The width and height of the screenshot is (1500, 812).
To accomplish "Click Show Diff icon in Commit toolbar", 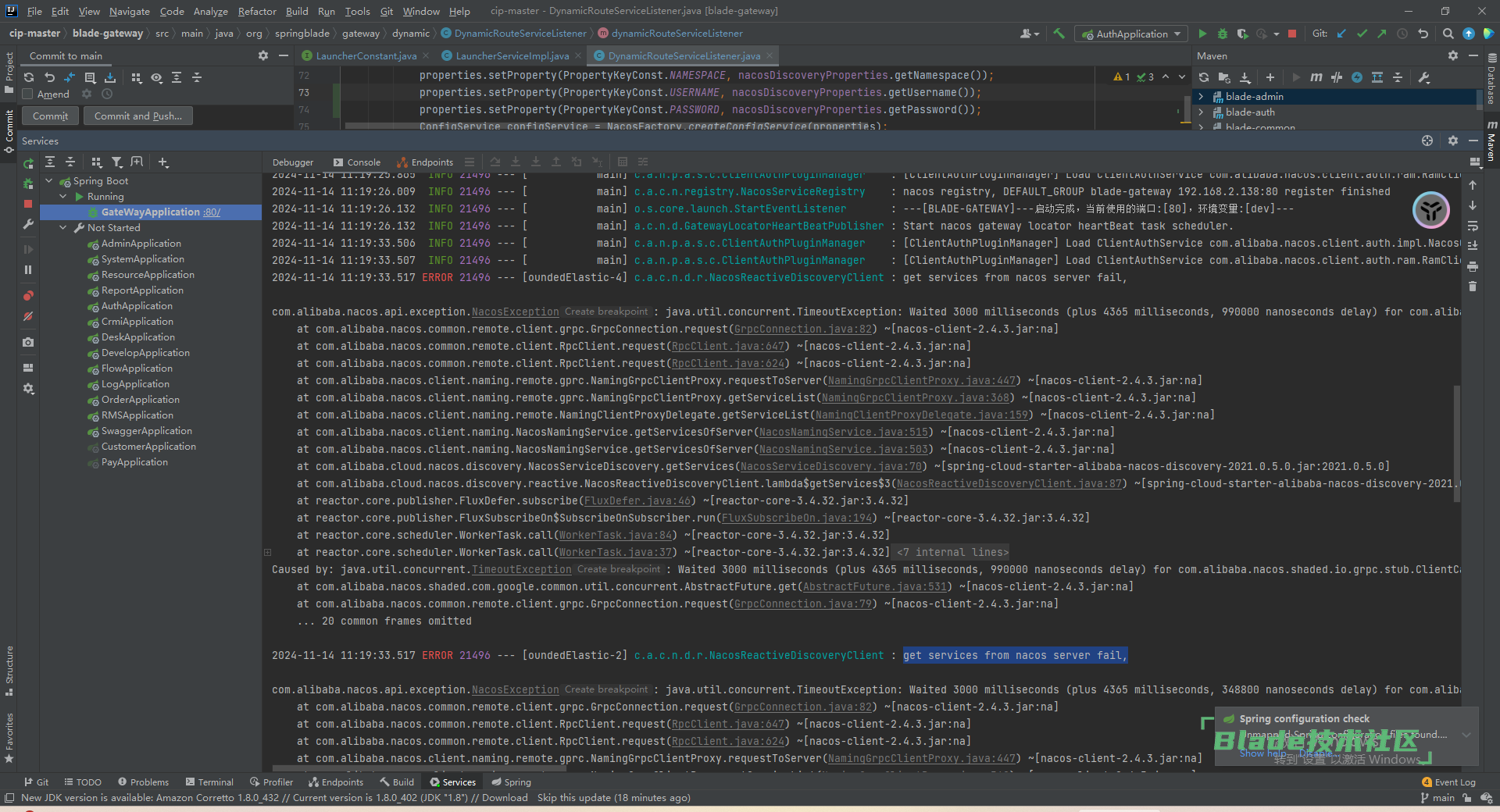I will [x=70, y=77].
